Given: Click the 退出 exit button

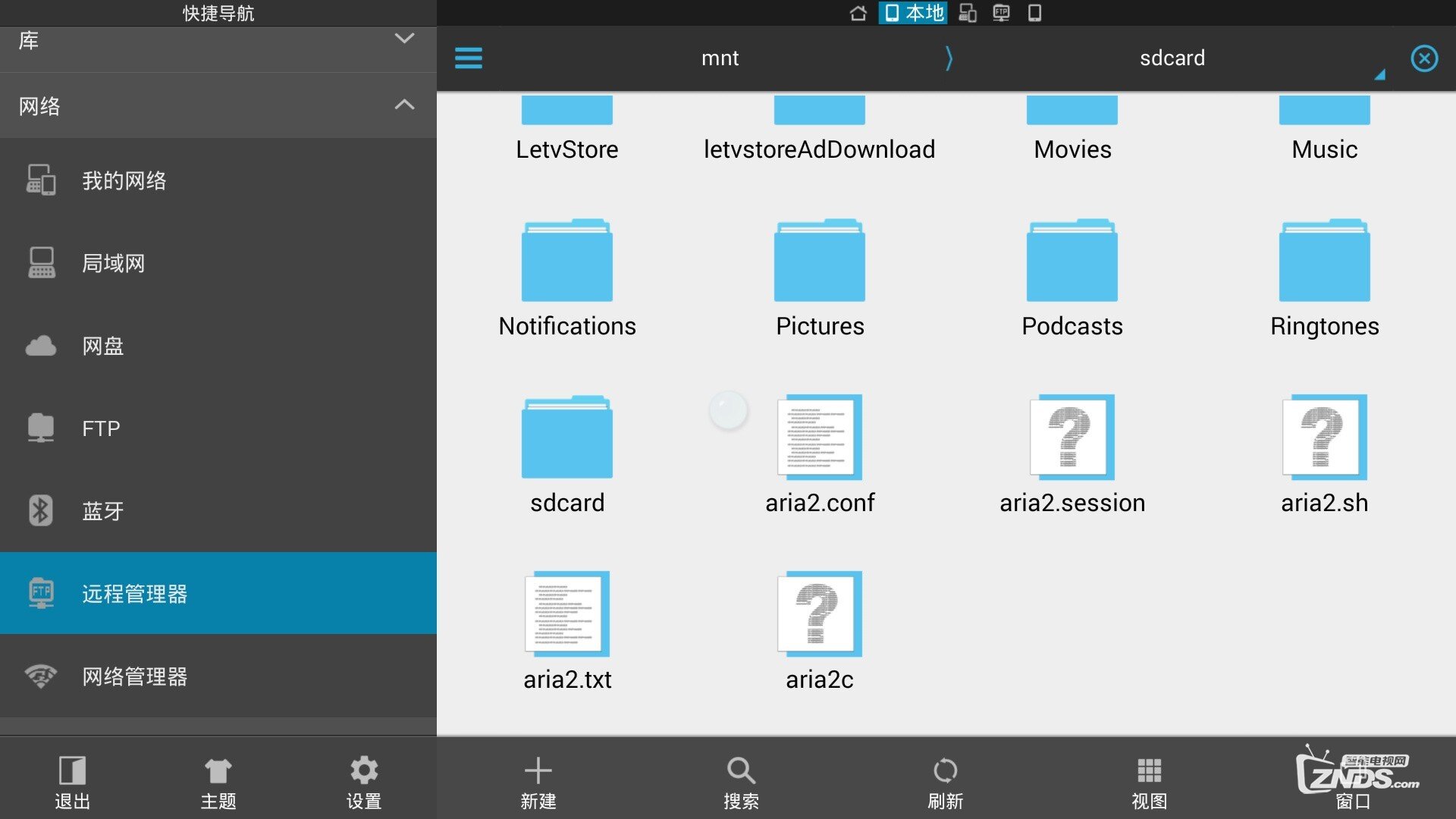Looking at the screenshot, I should [x=73, y=783].
